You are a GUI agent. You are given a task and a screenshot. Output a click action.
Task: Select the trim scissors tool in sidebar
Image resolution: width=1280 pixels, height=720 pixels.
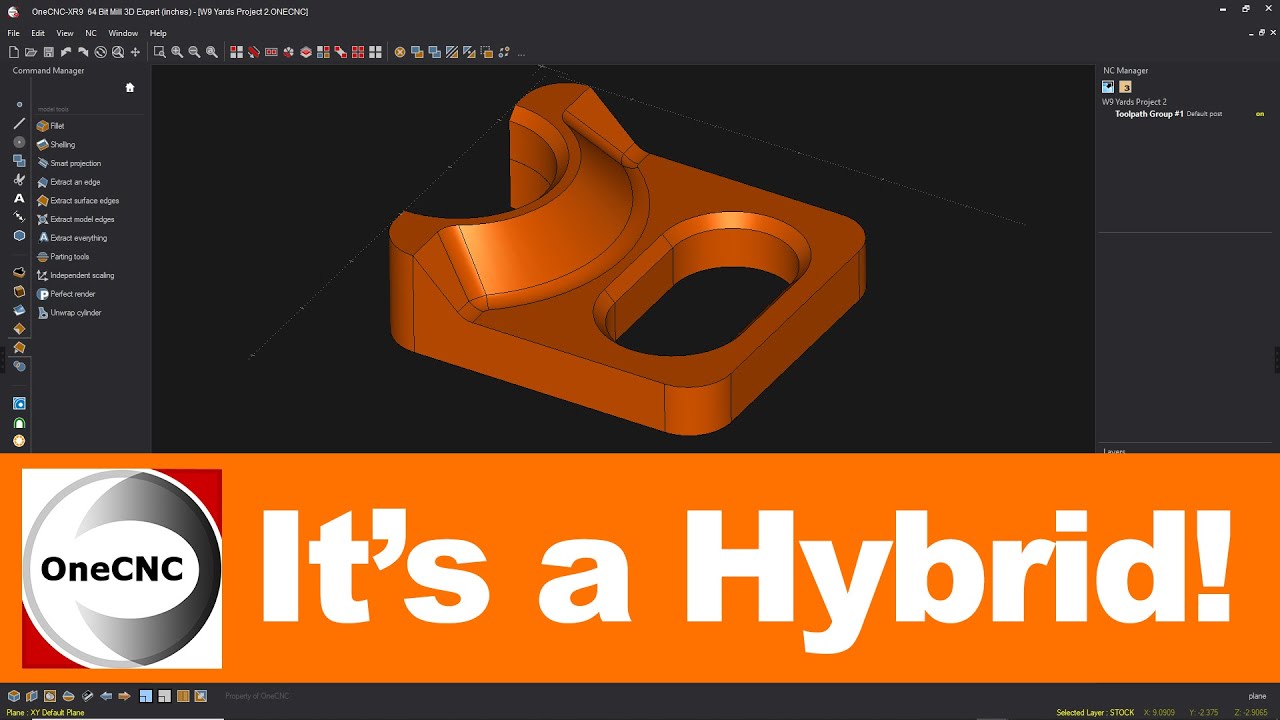[x=19, y=179]
